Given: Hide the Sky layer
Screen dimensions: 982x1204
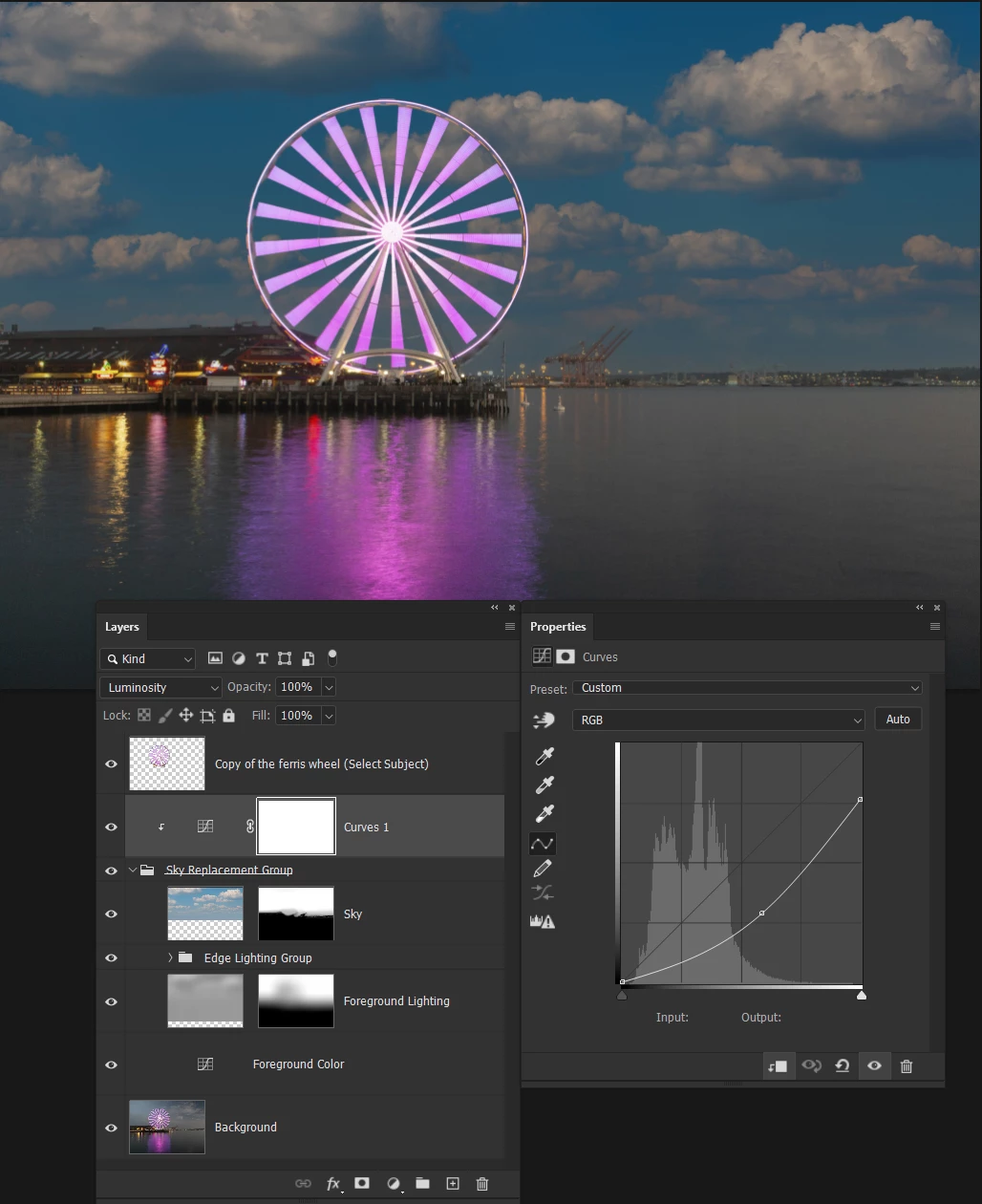Looking at the screenshot, I should (112, 914).
